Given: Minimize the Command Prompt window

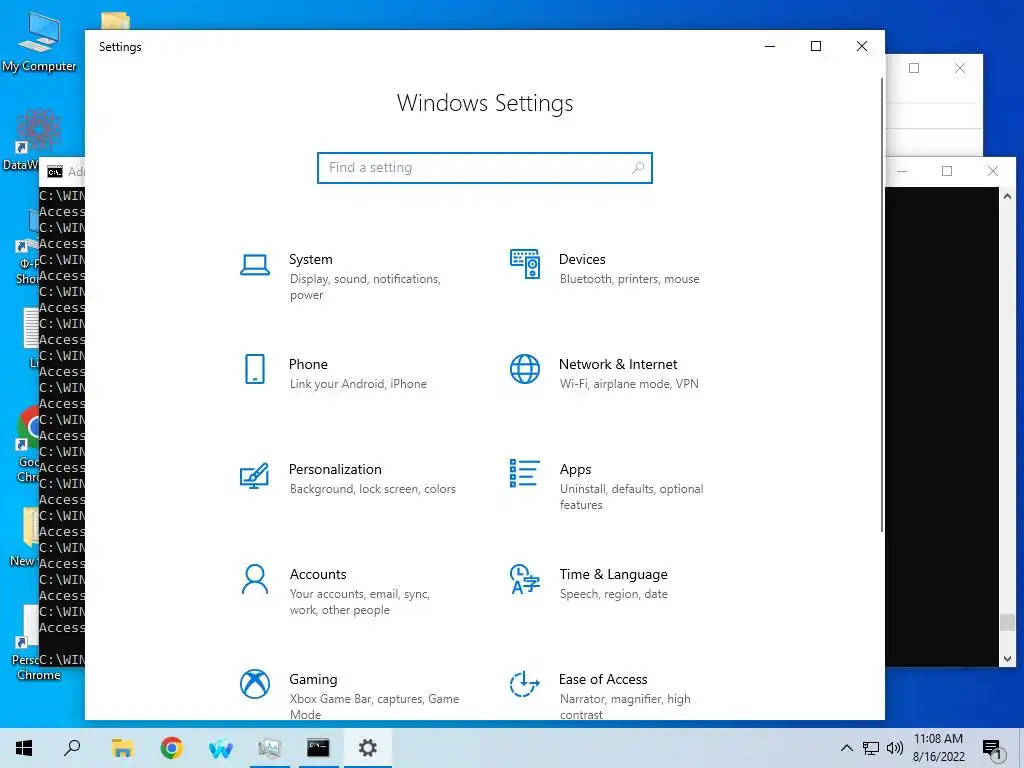Looking at the screenshot, I should [903, 171].
